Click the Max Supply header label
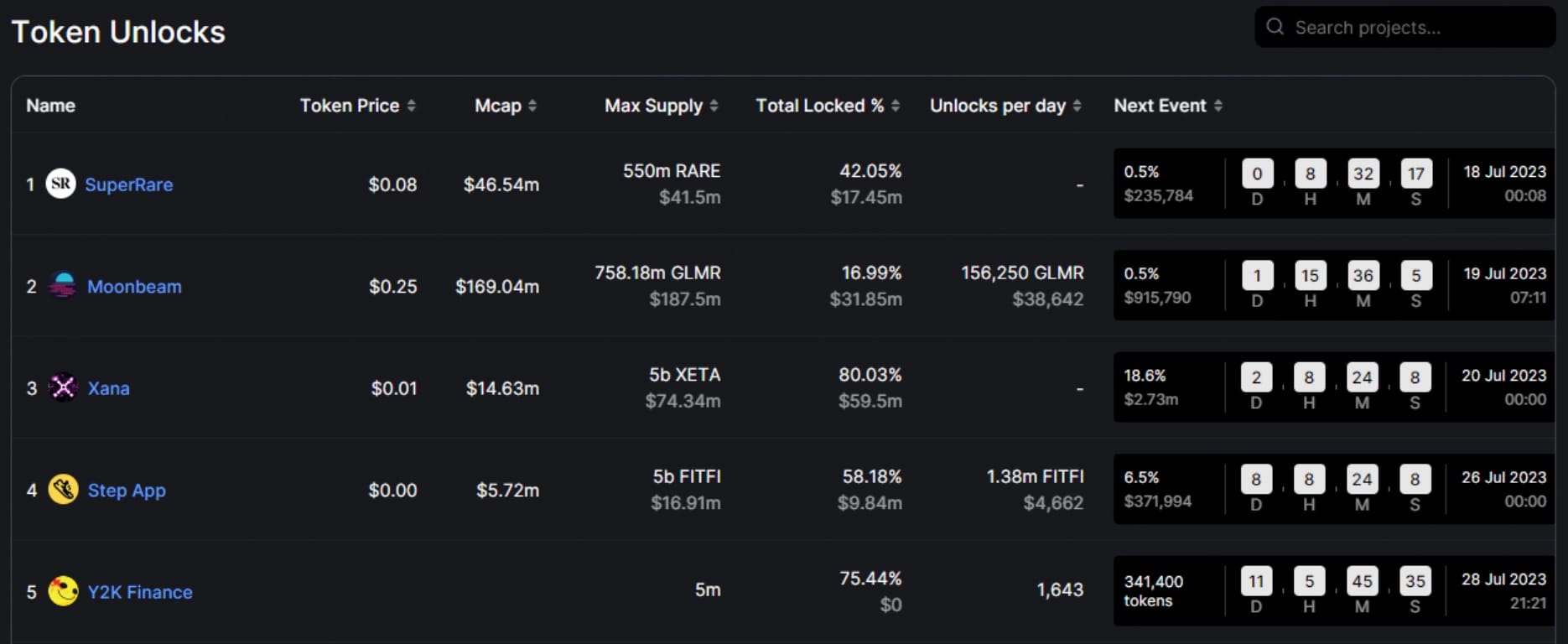Screen dimensions: 1568x644 pos(654,106)
